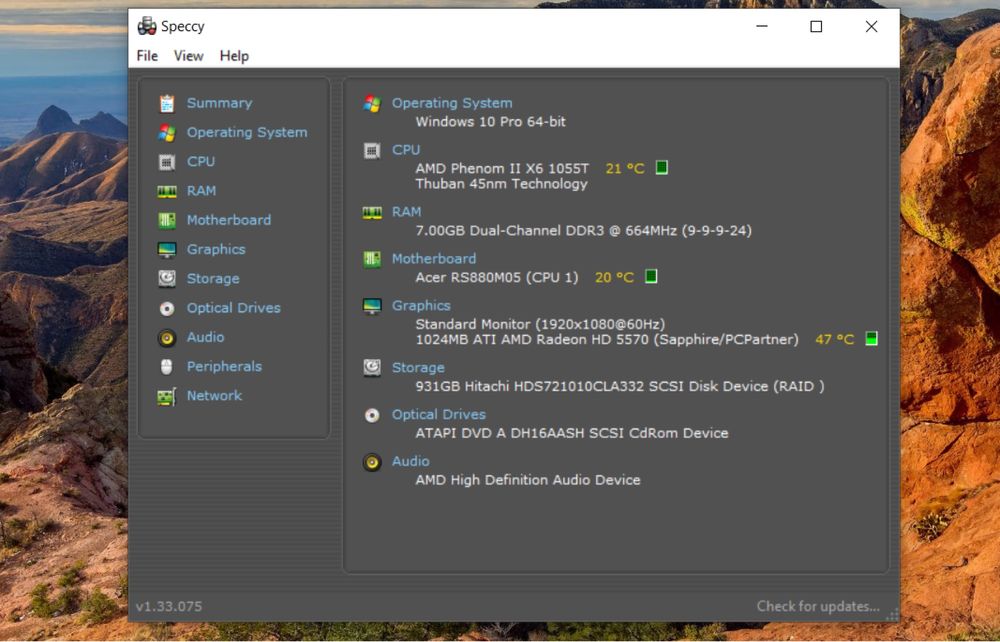The height and width of the screenshot is (642, 1000).
Task: Click the Network card icon in sidebar
Action: pyautogui.click(x=166, y=397)
